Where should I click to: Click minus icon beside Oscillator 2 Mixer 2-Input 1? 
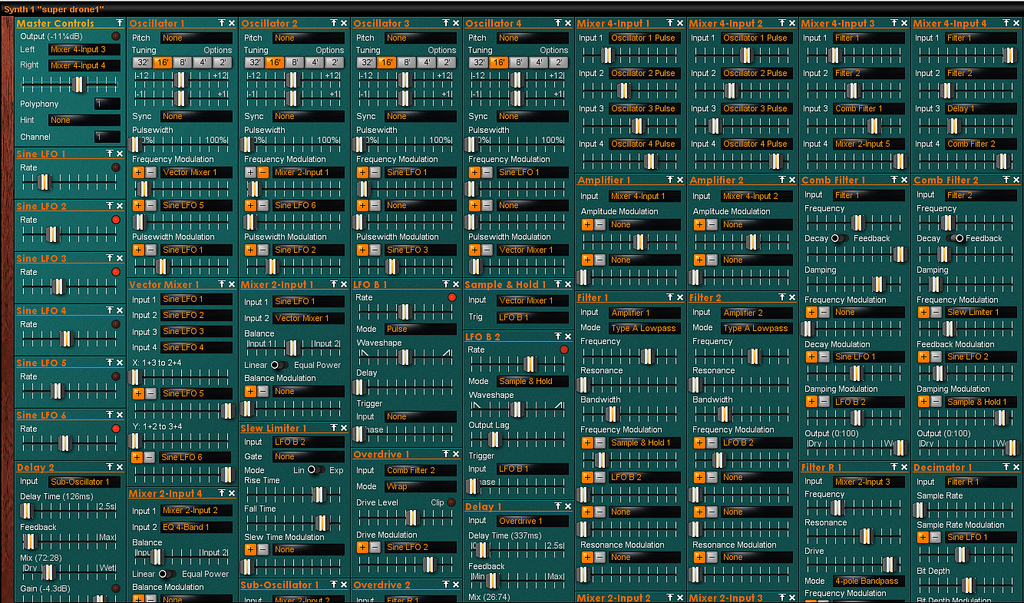click(263, 172)
